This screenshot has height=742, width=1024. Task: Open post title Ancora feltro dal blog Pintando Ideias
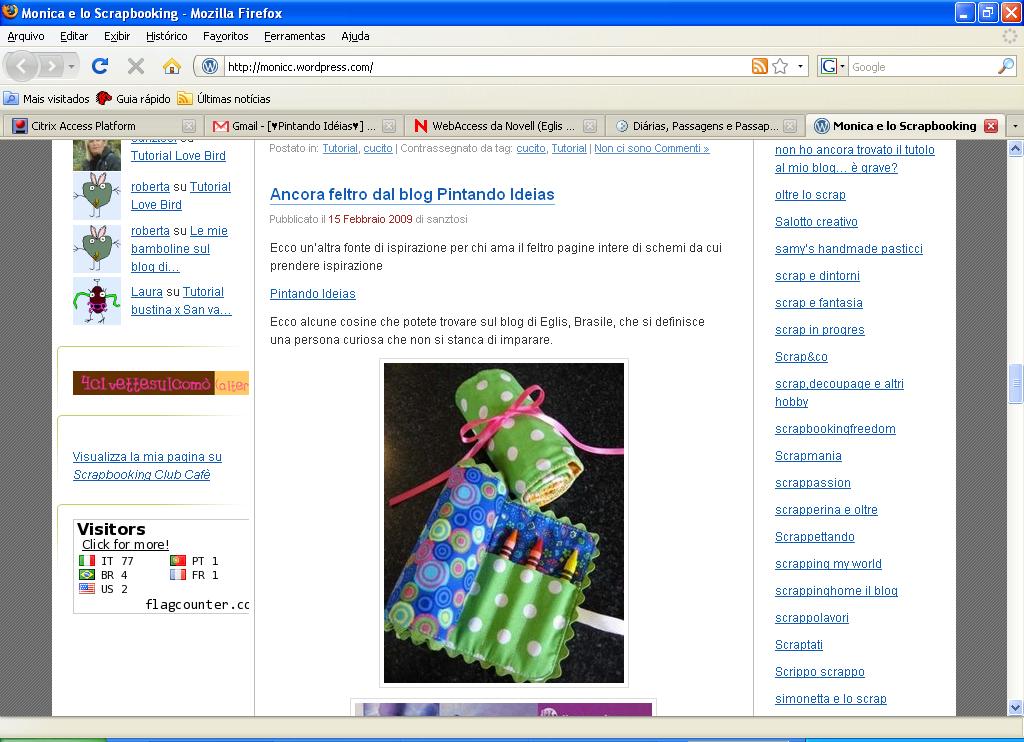tap(412, 195)
